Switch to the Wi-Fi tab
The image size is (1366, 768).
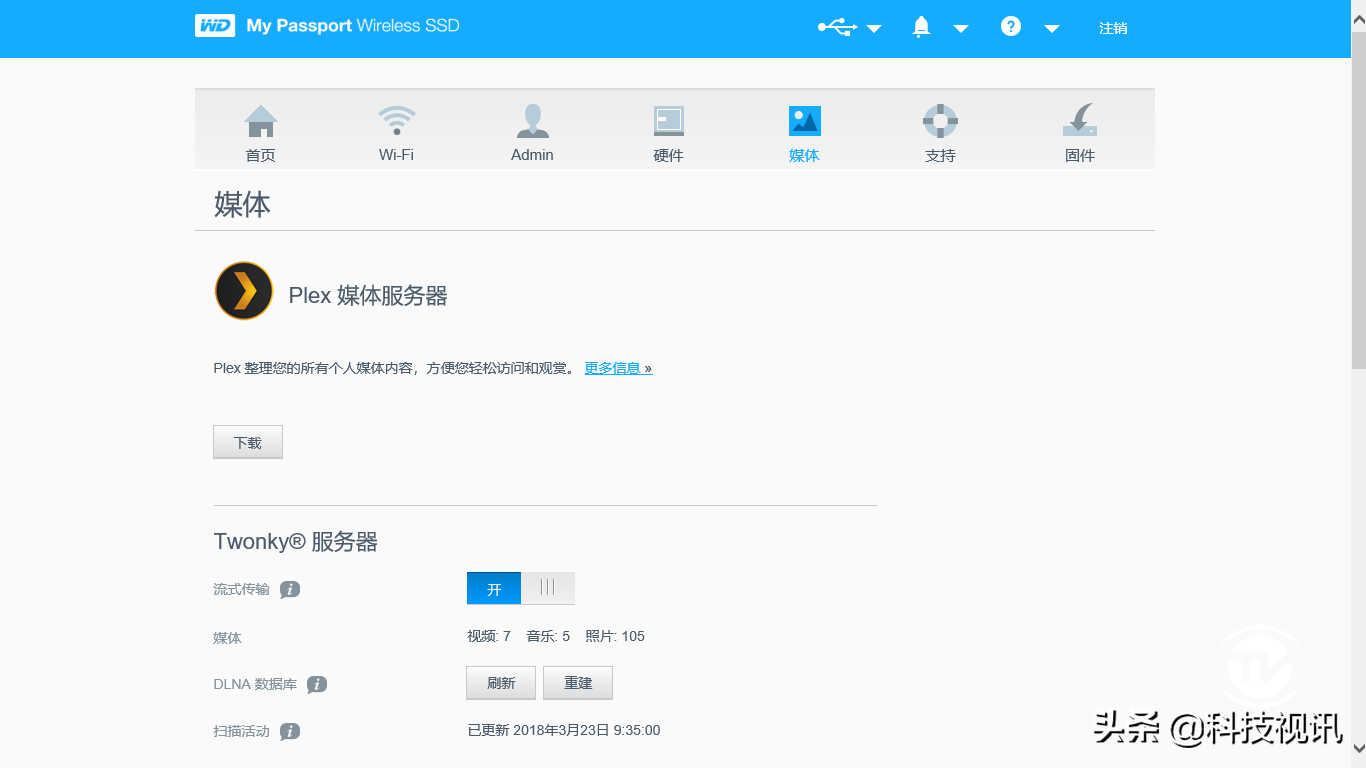click(x=396, y=133)
